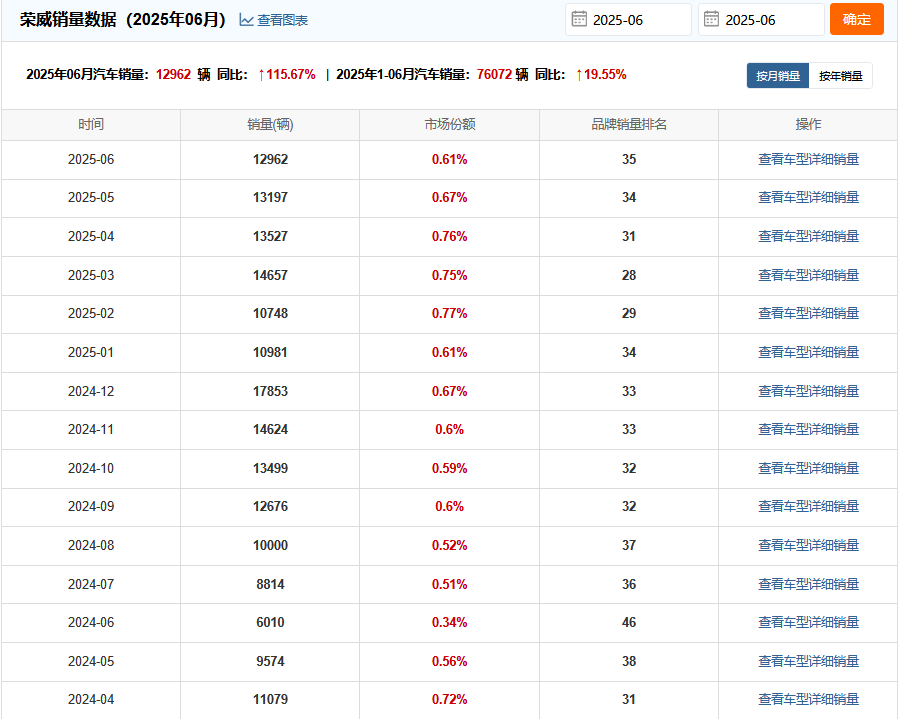Open 查看车型详细销量 for the 2025-01 row

click(808, 352)
